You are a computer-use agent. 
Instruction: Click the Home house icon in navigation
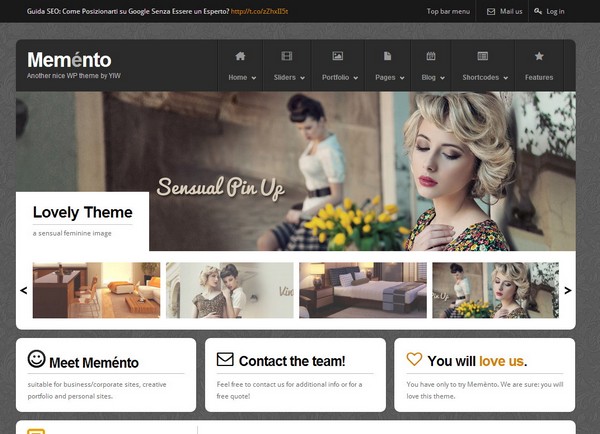point(240,56)
